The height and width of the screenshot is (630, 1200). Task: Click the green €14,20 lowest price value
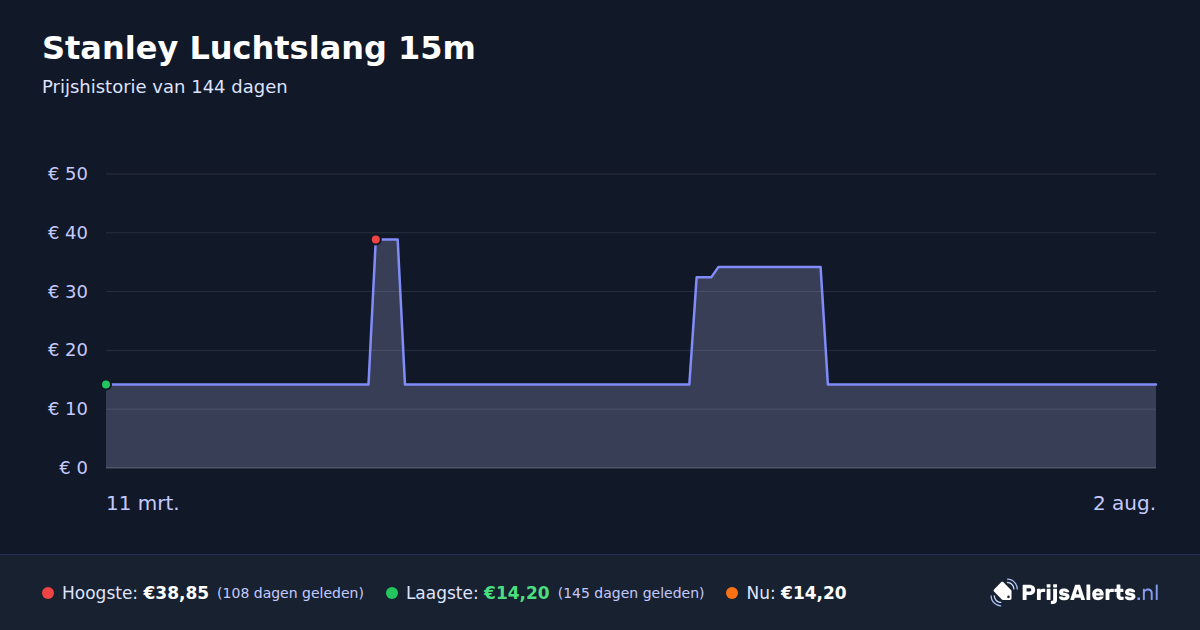click(517, 593)
